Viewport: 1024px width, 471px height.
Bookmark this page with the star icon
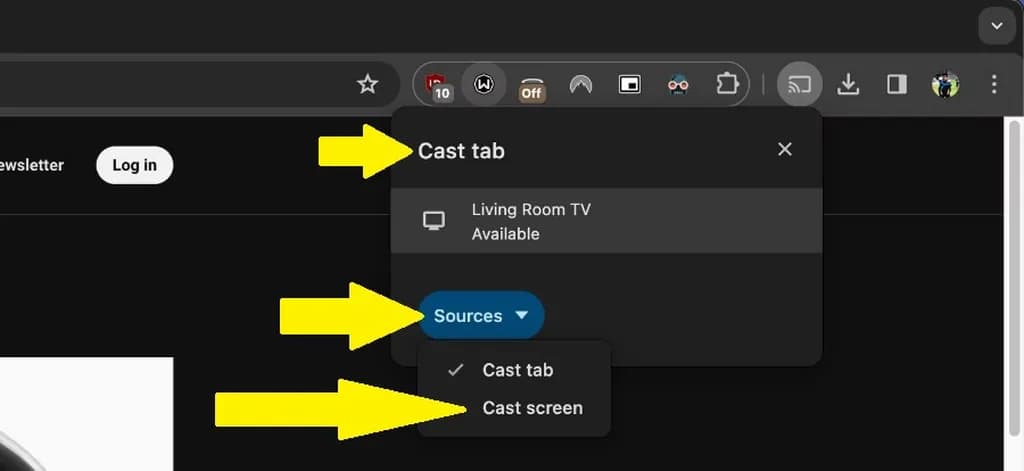point(368,84)
